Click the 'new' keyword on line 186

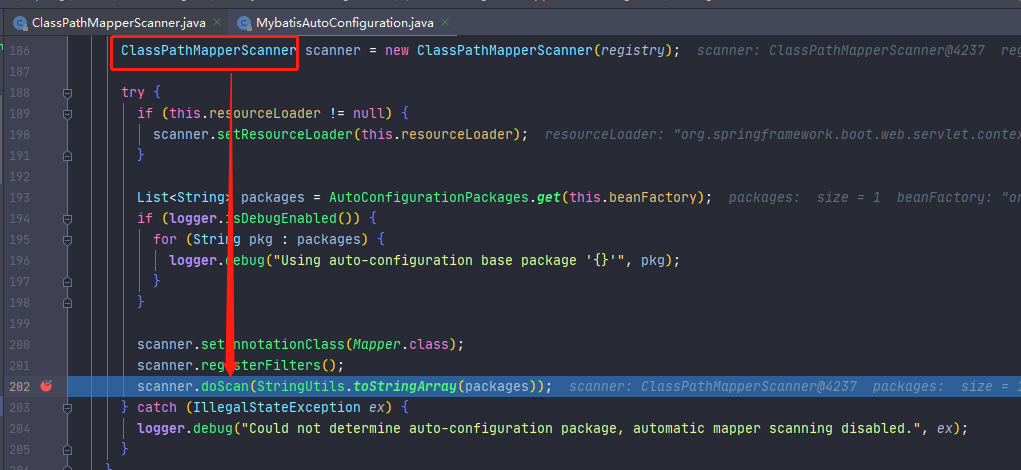coord(397,51)
